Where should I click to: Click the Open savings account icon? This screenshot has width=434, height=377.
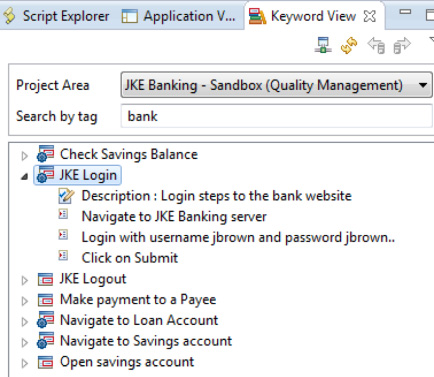coord(45,362)
